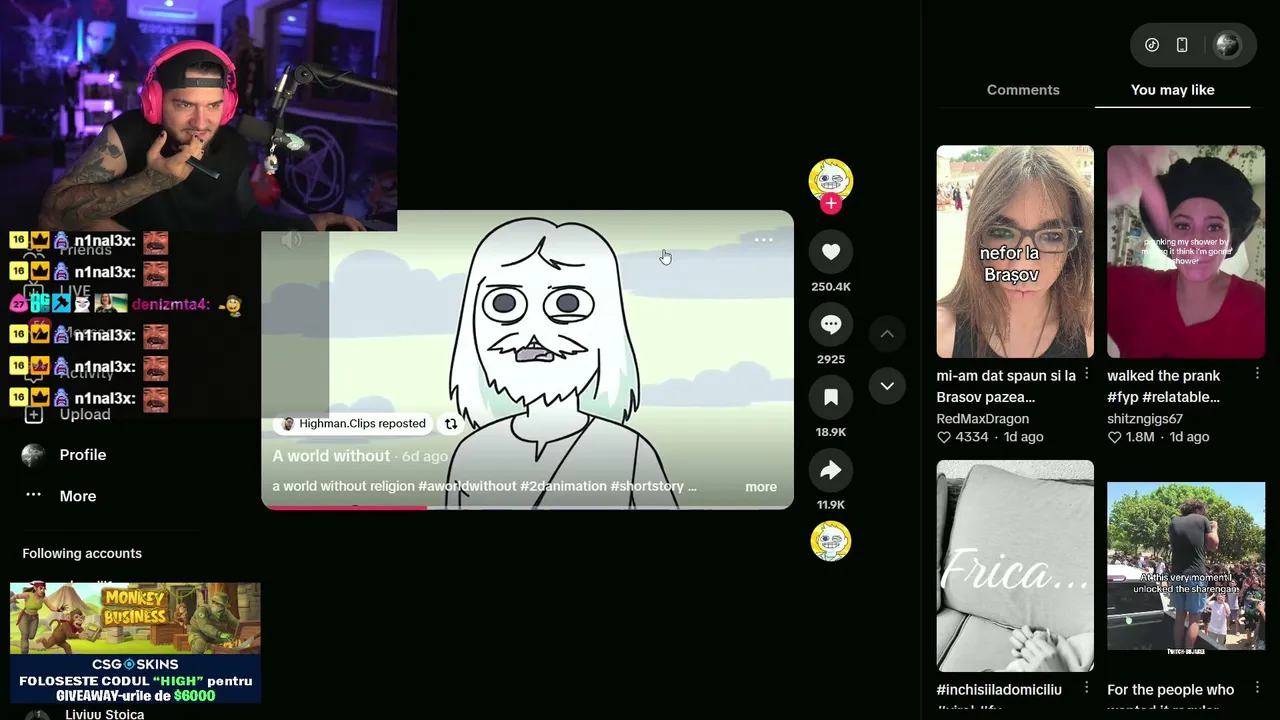
Task: Open Upload in the left sidebar
Action: [84, 414]
